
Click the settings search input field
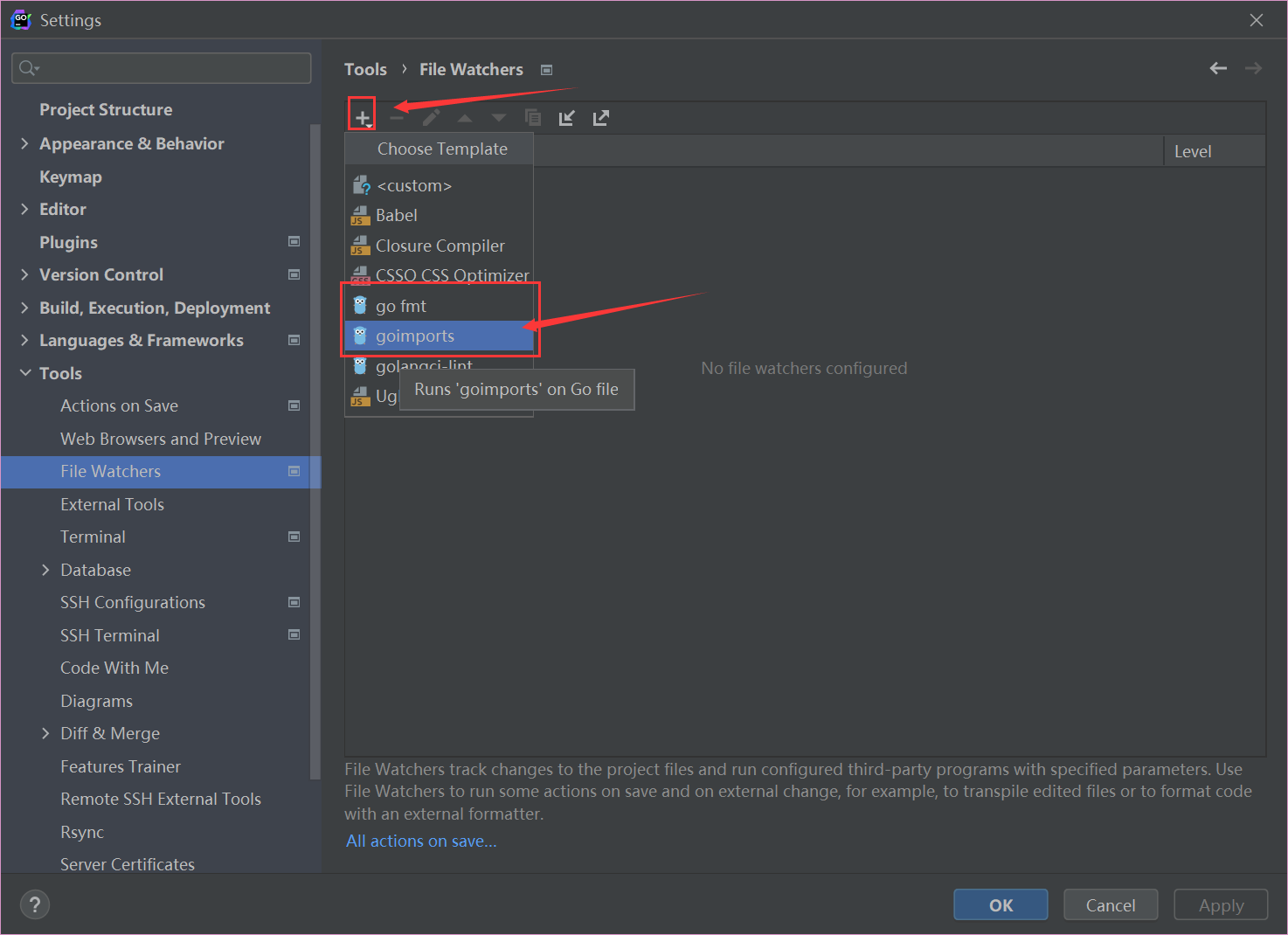[x=162, y=68]
